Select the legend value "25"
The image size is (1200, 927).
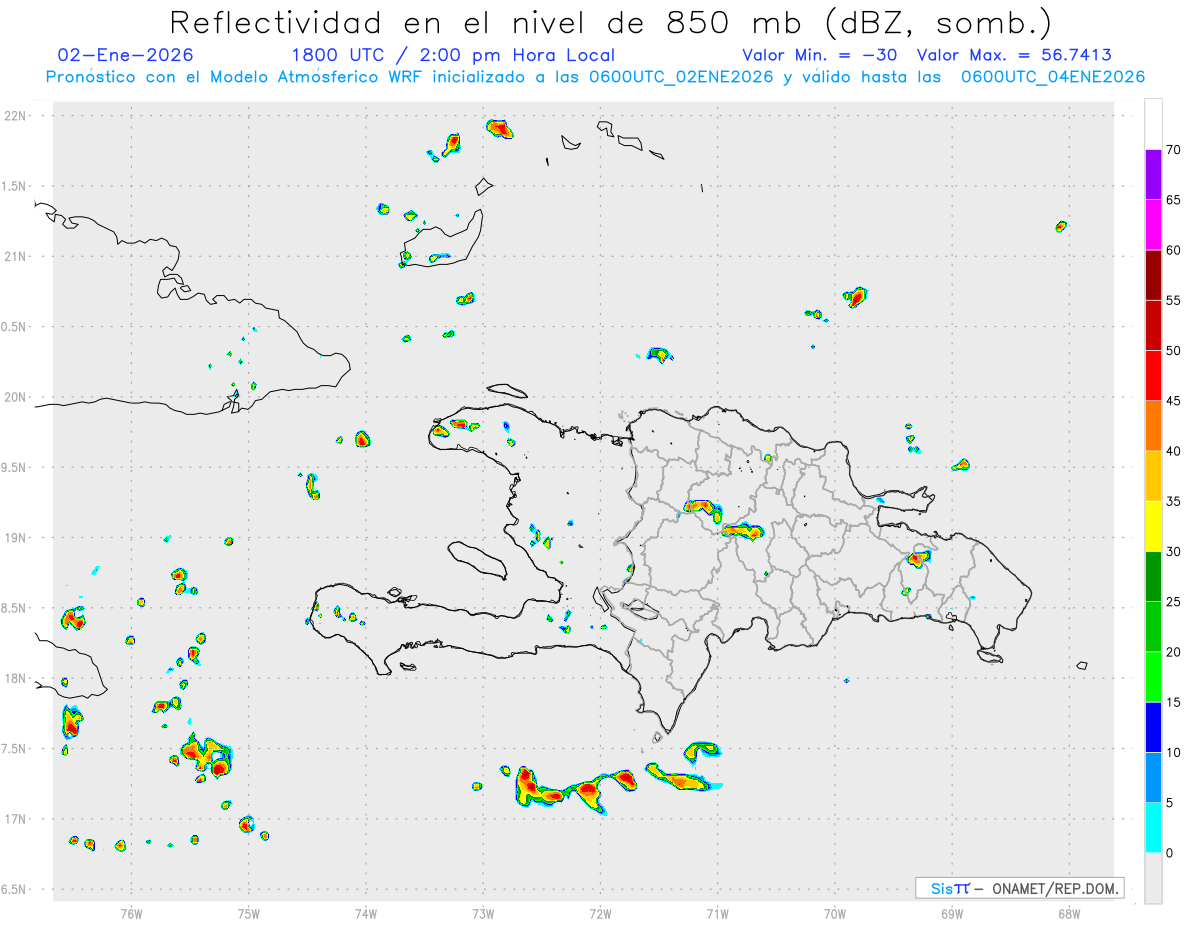point(1175,602)
